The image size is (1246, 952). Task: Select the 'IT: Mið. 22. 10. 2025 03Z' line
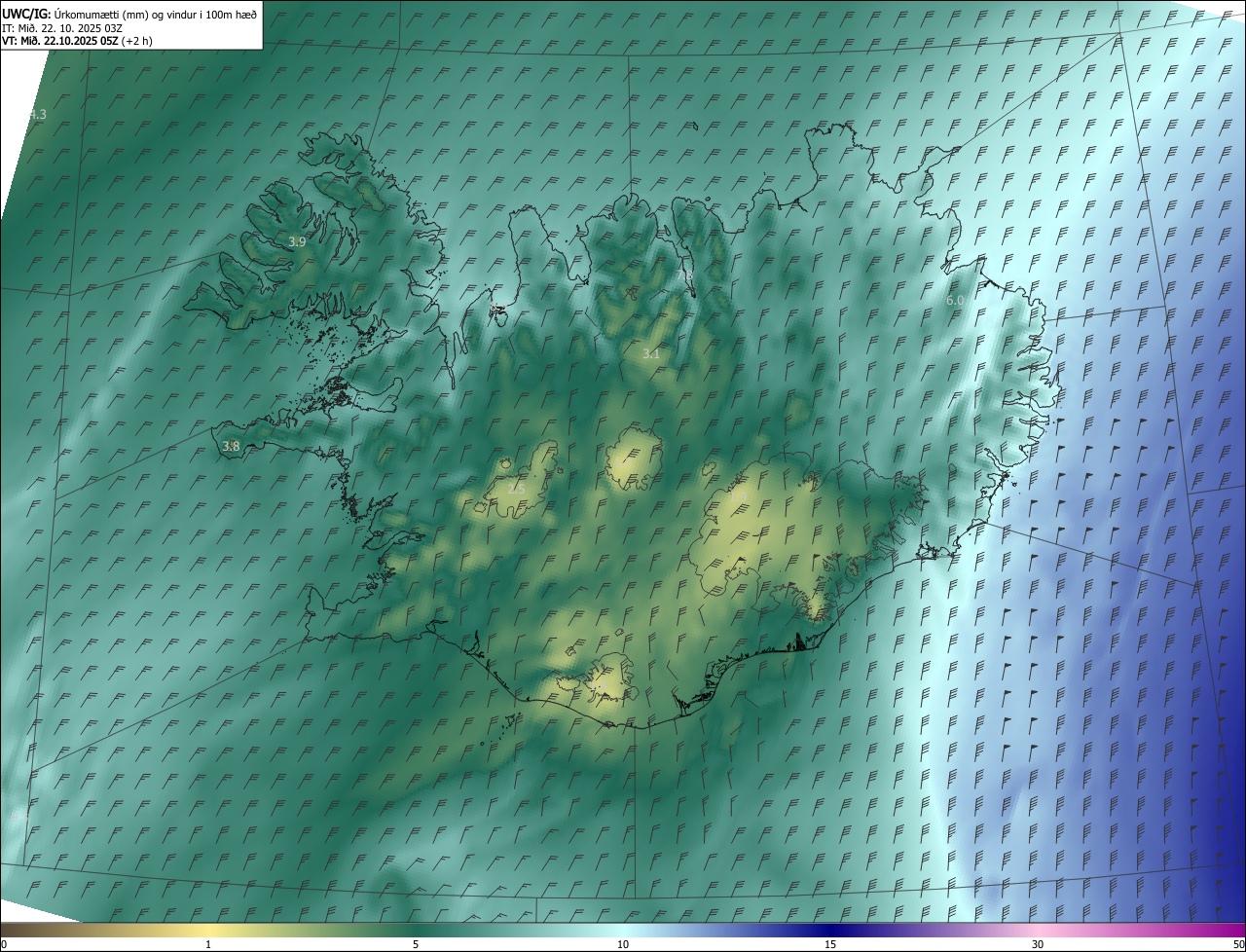62,28
